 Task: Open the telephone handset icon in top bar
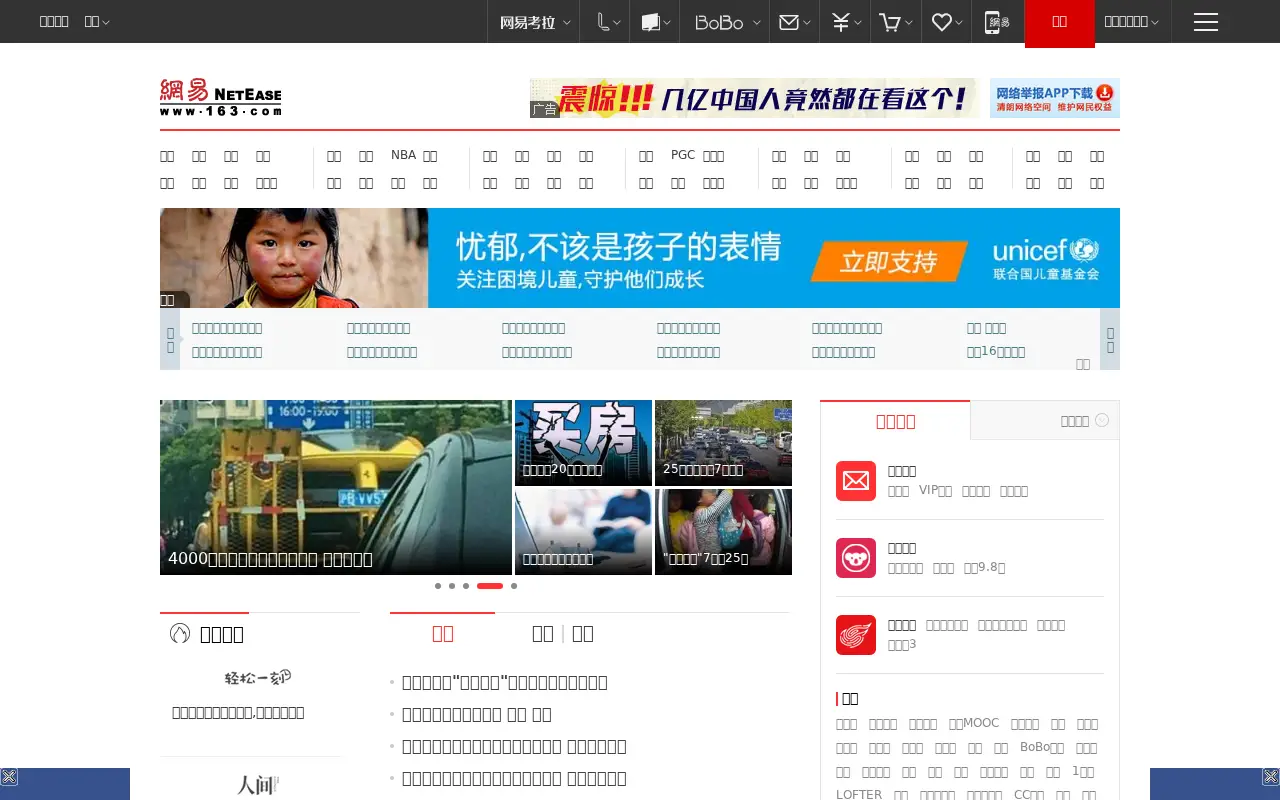pyautogui.click(x=603, y=22)
